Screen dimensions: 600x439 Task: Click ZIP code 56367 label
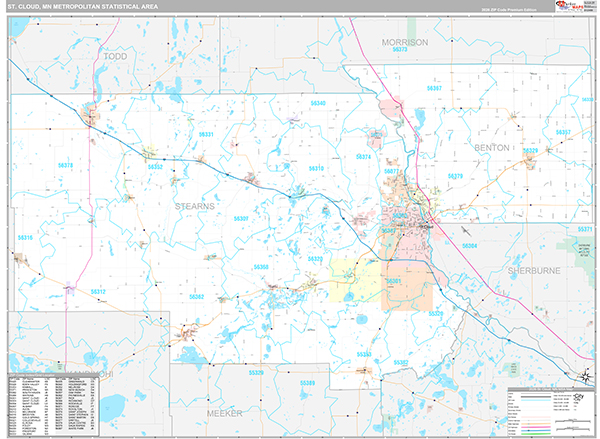(434, 89)
